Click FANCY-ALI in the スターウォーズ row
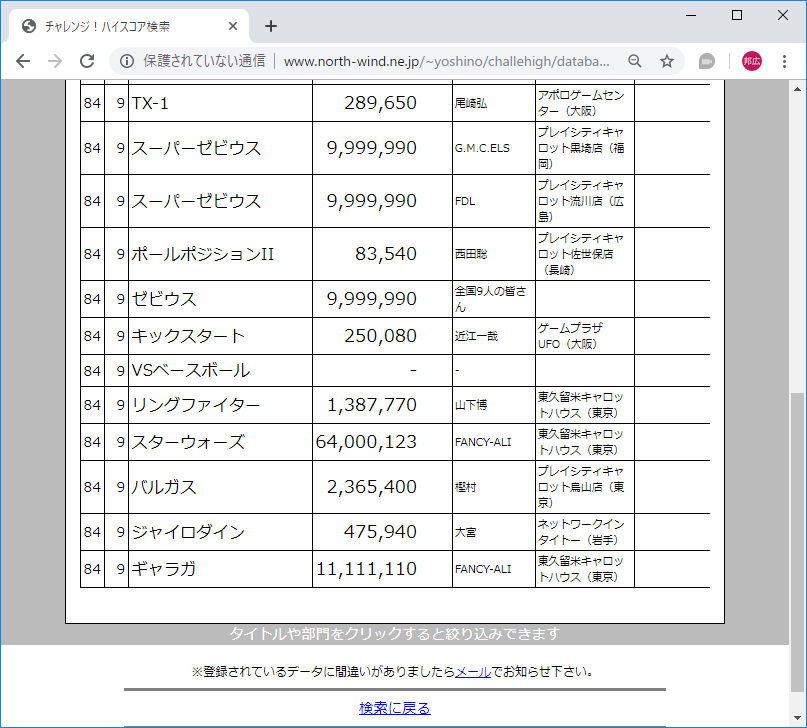The width and height of the screenshot is (807, 728). [483, 442]
